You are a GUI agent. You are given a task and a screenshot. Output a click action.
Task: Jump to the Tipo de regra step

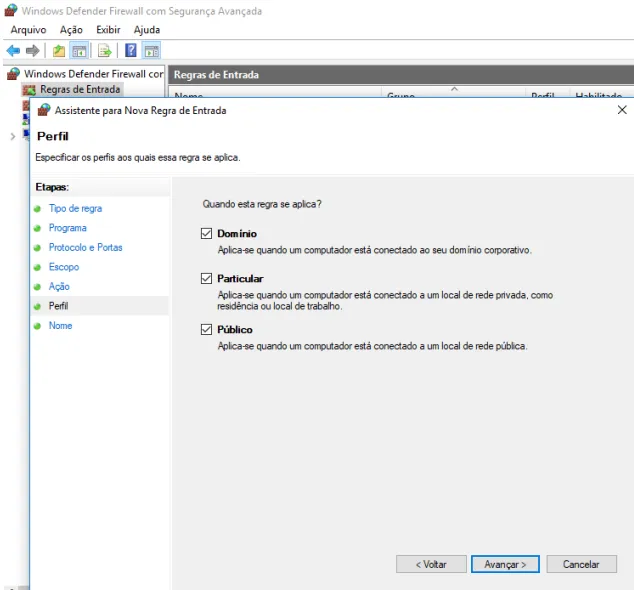point(75,208)
